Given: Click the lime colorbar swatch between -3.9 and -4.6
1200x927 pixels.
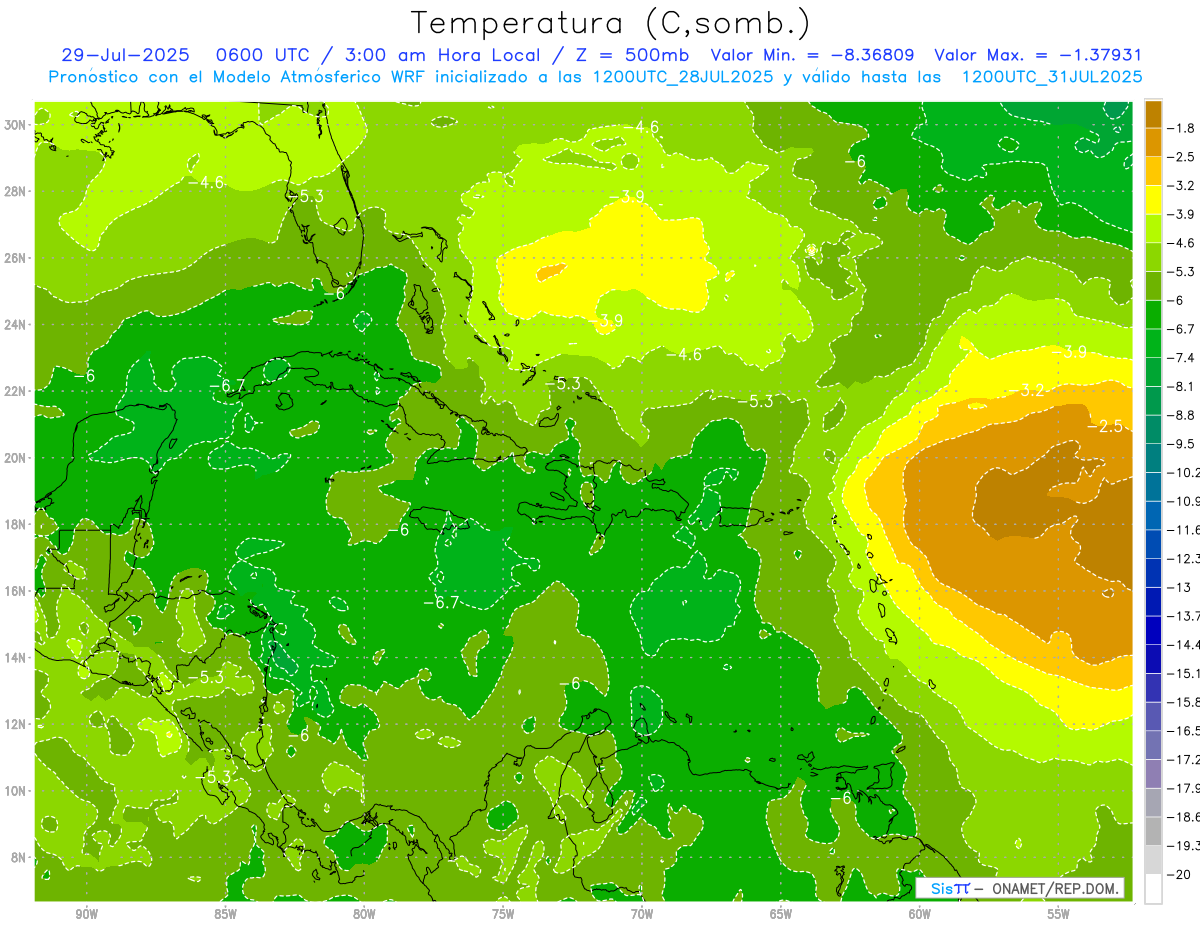Looking at the screenshot, I should [1153, 228].
